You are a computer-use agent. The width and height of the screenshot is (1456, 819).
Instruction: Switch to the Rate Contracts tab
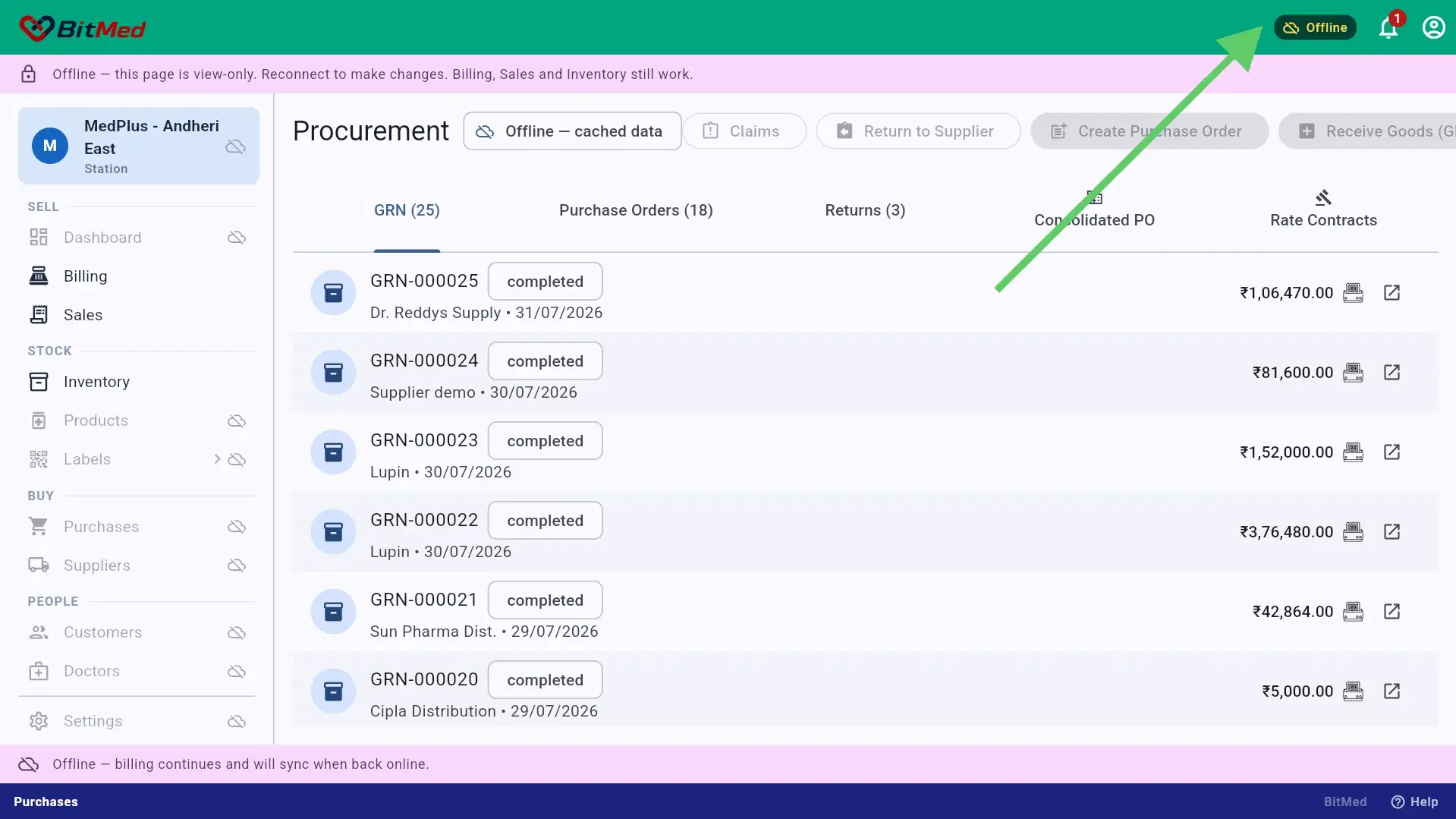[x=1323, y=210]
